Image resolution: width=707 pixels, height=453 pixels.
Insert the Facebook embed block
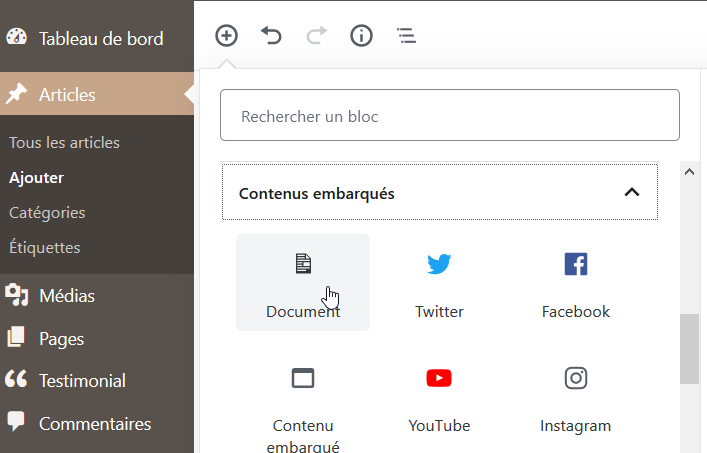tap(576, 283)
